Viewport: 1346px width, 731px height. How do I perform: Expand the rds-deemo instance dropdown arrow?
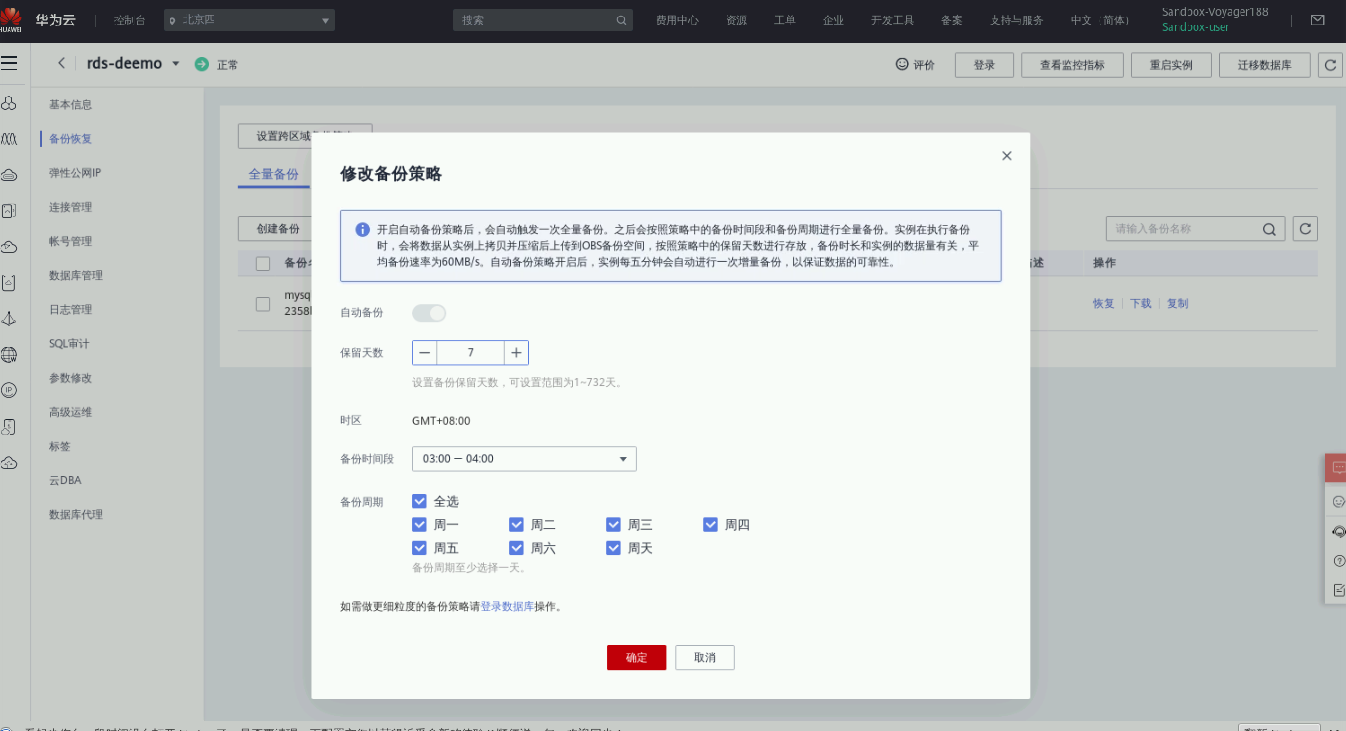[x=176, y=63]
